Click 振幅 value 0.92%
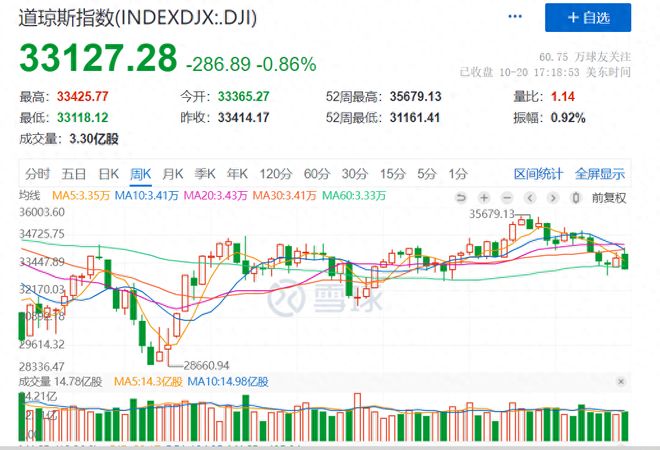Viewport: 660px width, 450px height. [568, 117]
